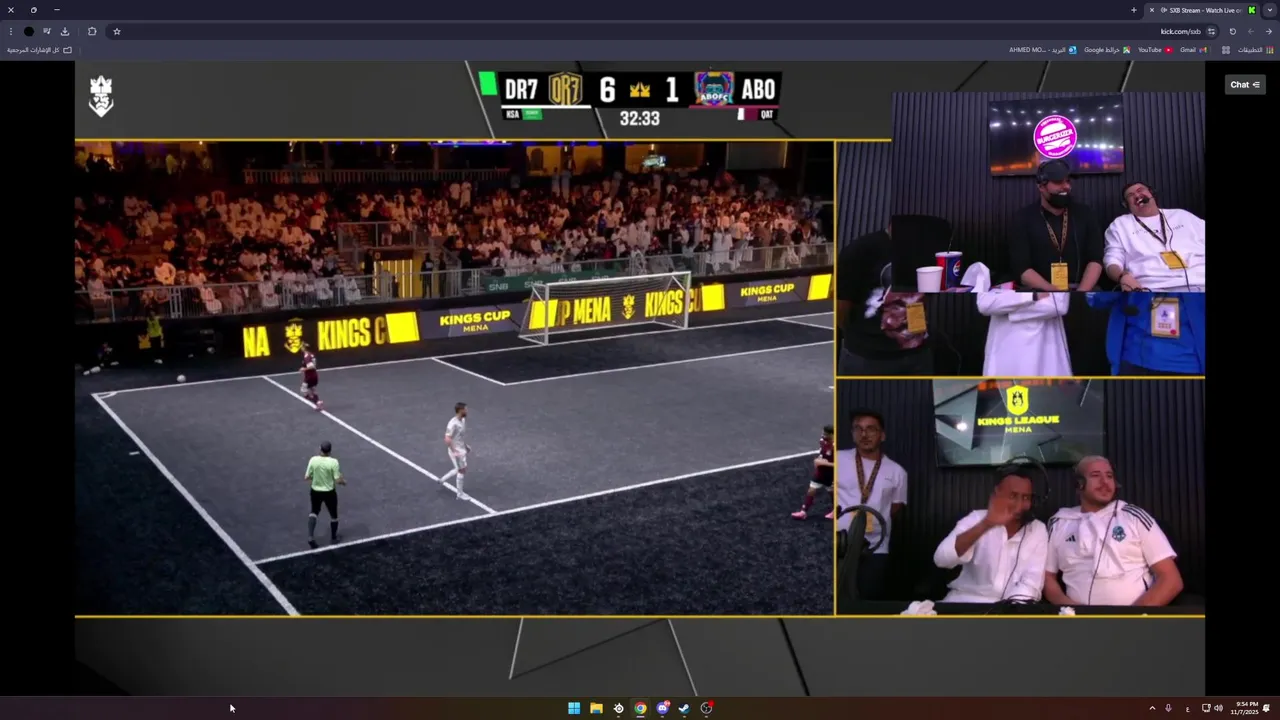Open the Chrome profile avatar
The width and height of the screenshot is (1280, 720).
28,31
